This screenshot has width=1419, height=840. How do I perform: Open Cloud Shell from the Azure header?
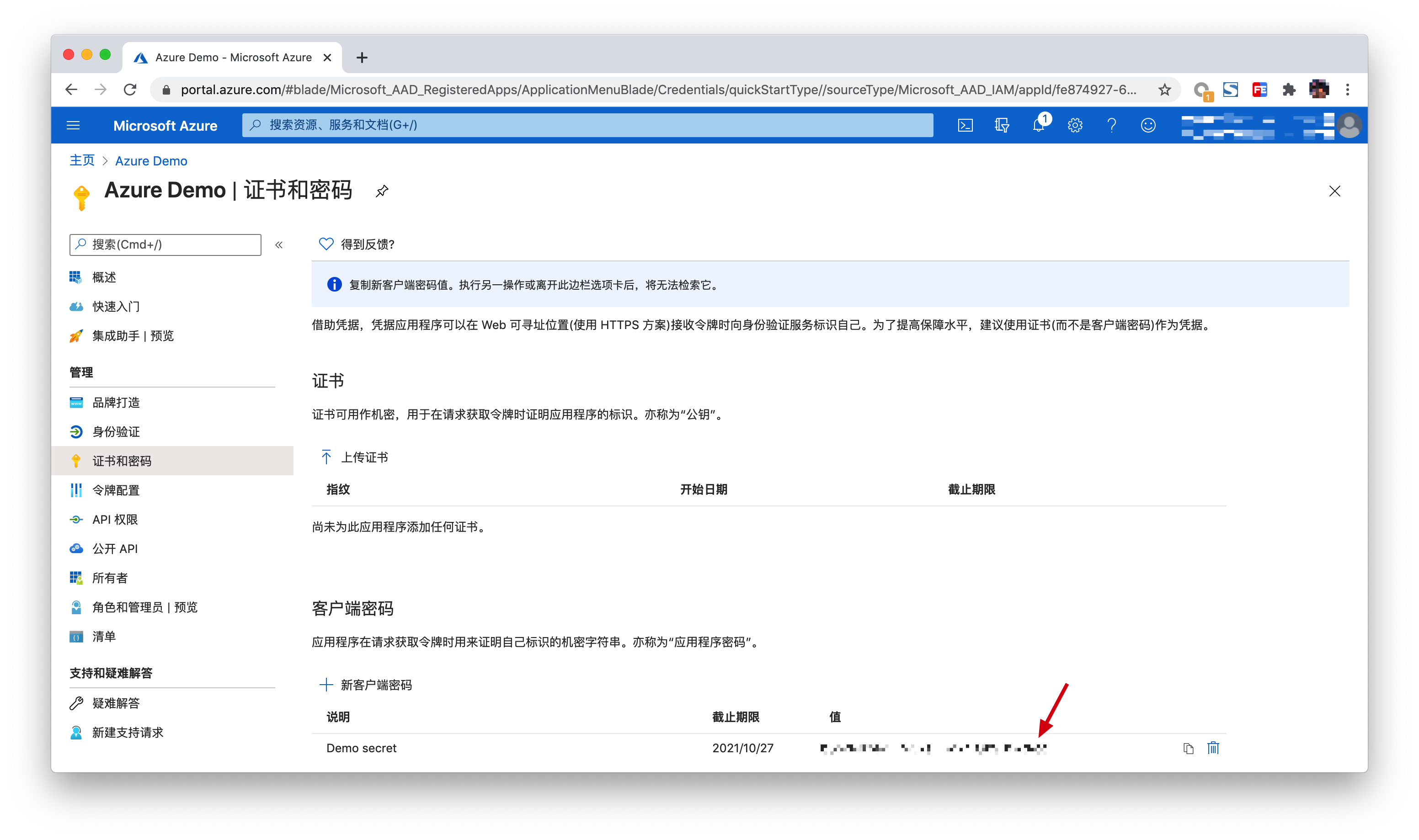pyautogui.click(x=965, y=125)
